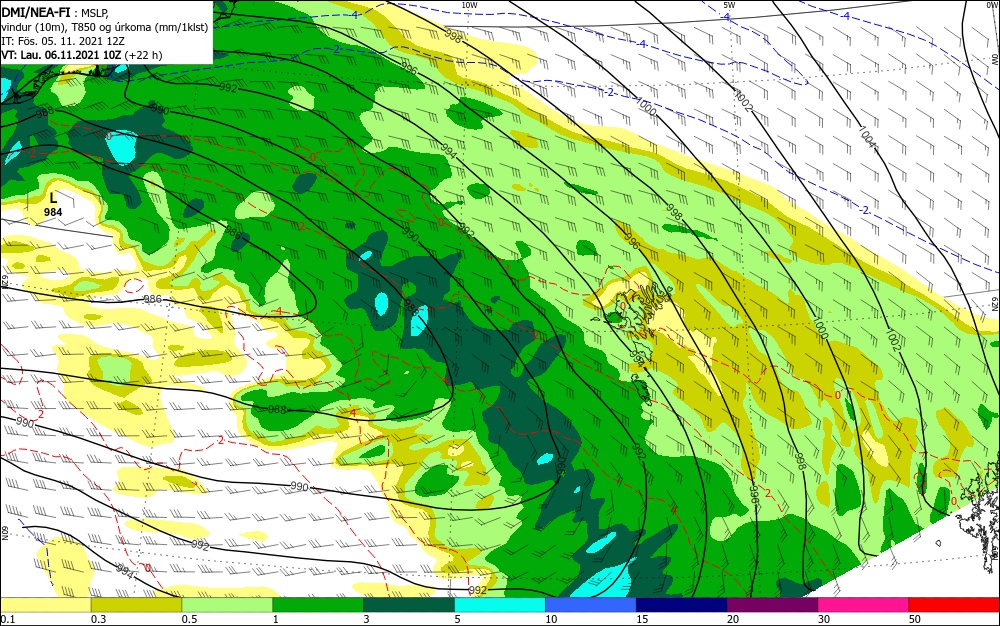
Task: Click the "20" legend value
Action: point(733,619)
